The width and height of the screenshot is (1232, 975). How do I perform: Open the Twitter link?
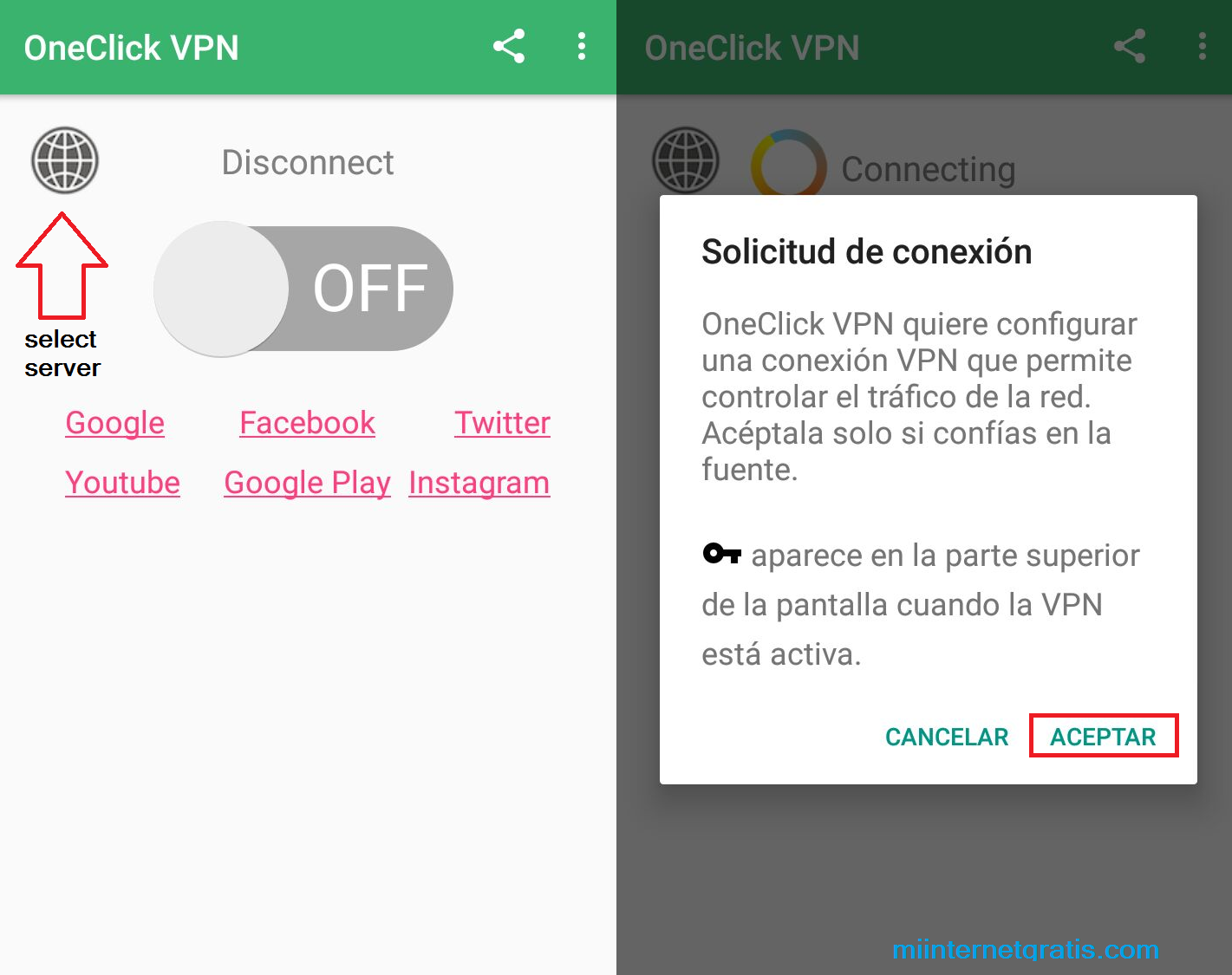click(502, 423)
